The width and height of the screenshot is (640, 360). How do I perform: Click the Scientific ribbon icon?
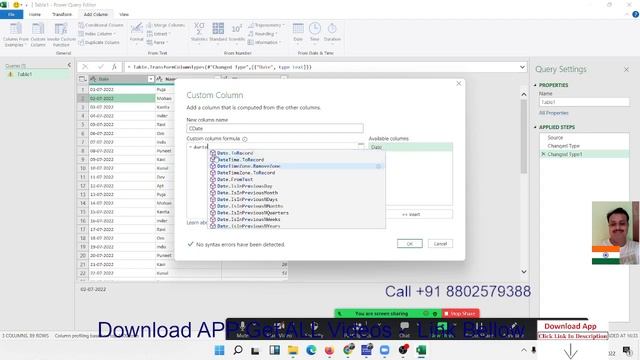[236, 33]
